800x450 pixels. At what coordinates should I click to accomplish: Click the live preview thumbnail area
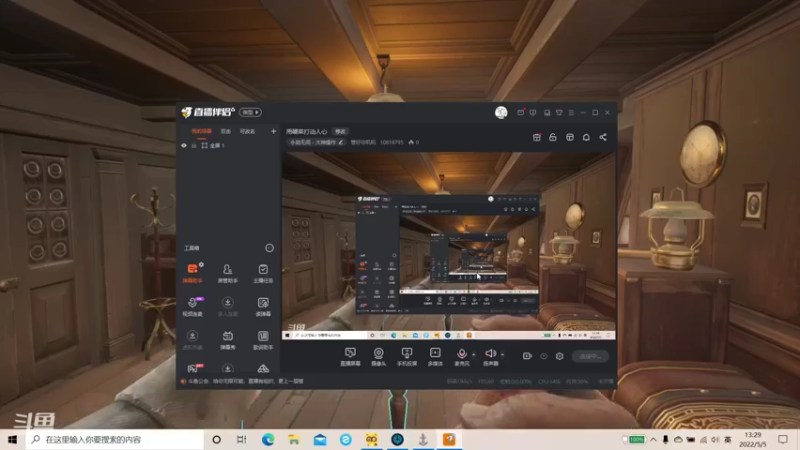[448, 246]
